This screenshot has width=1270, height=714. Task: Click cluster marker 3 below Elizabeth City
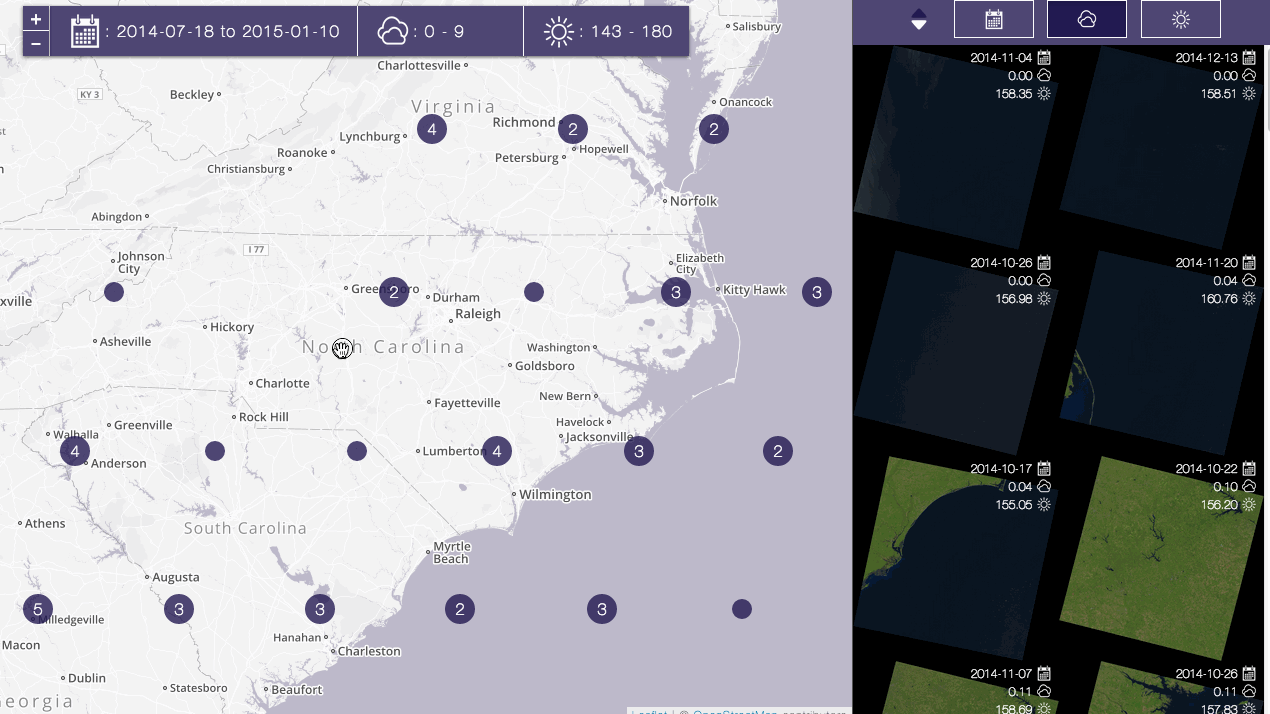(x=676, y=292)
